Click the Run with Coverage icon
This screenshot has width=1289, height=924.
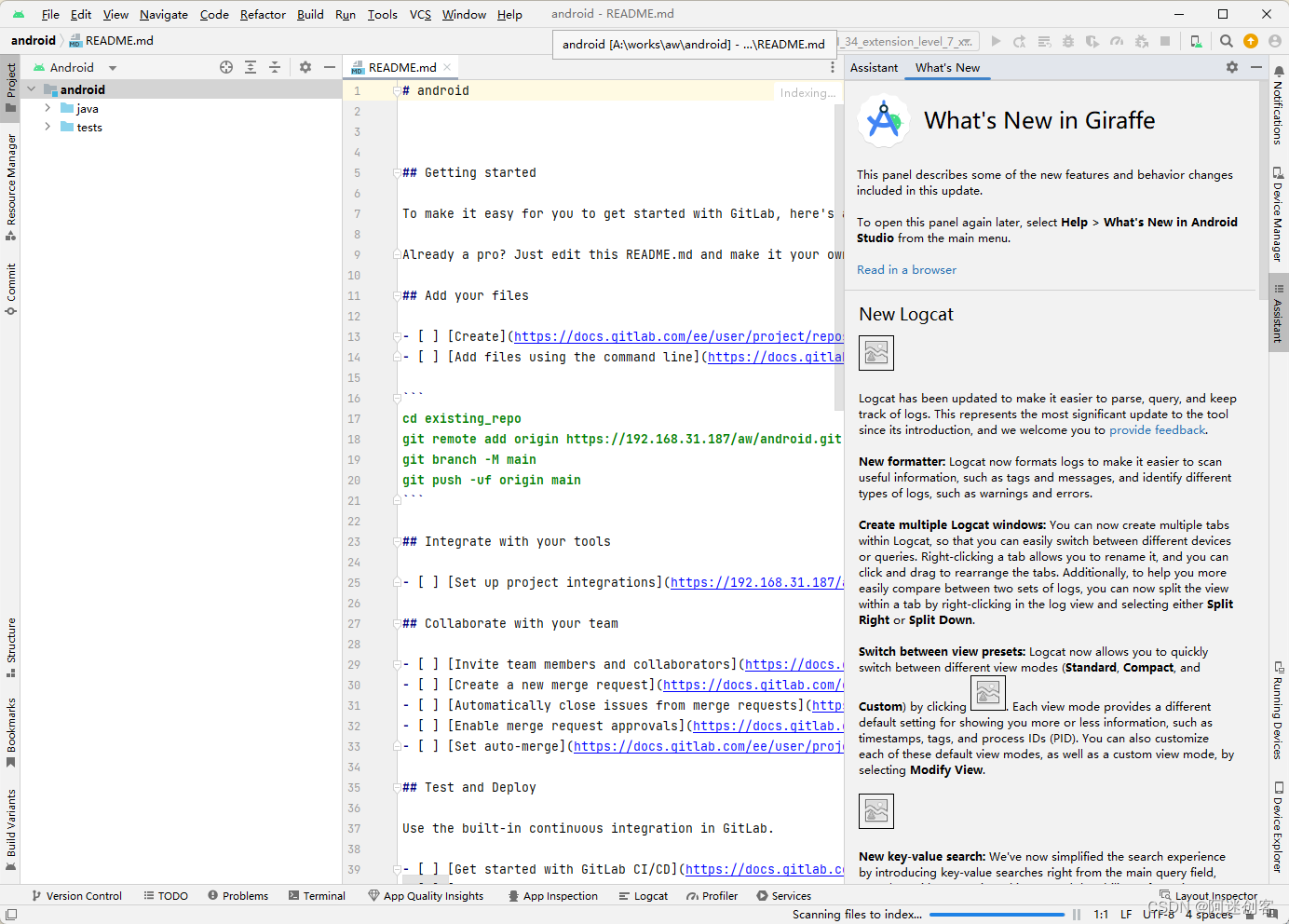click(1092, 41)
